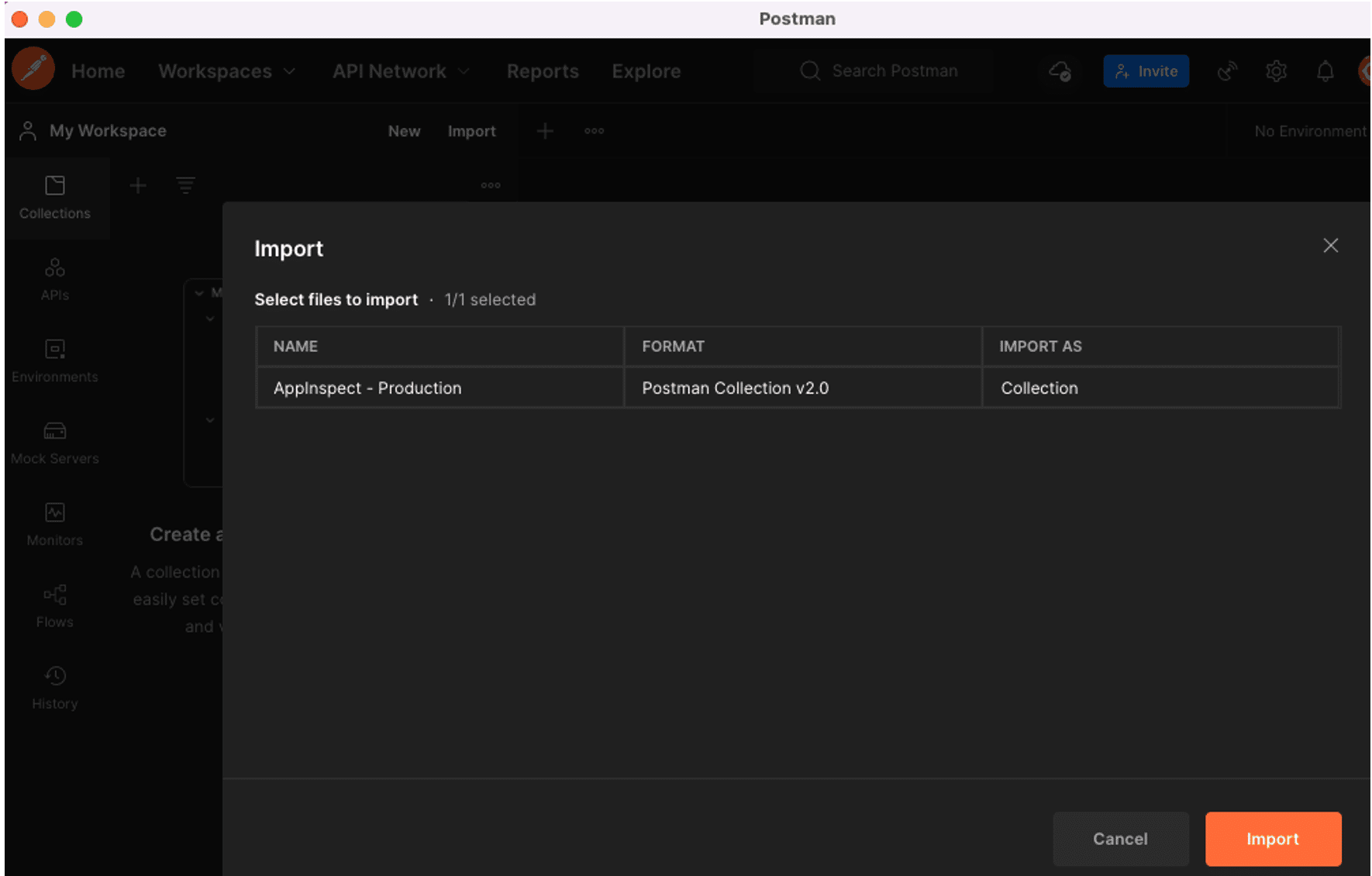This screenshot has width=1372, height=876.
Task: Open the Mock Servers sidebar section
Action: pos(55,443)
